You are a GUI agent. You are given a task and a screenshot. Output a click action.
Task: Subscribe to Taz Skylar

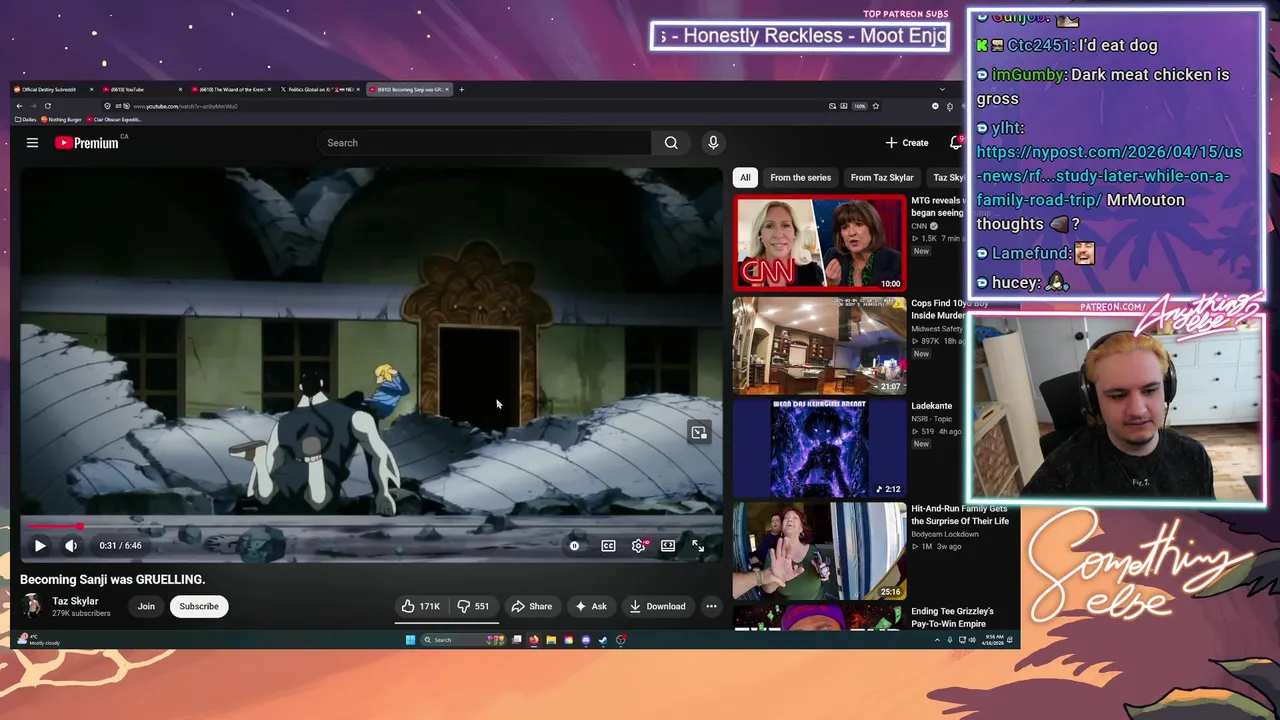tap(199, 606)
